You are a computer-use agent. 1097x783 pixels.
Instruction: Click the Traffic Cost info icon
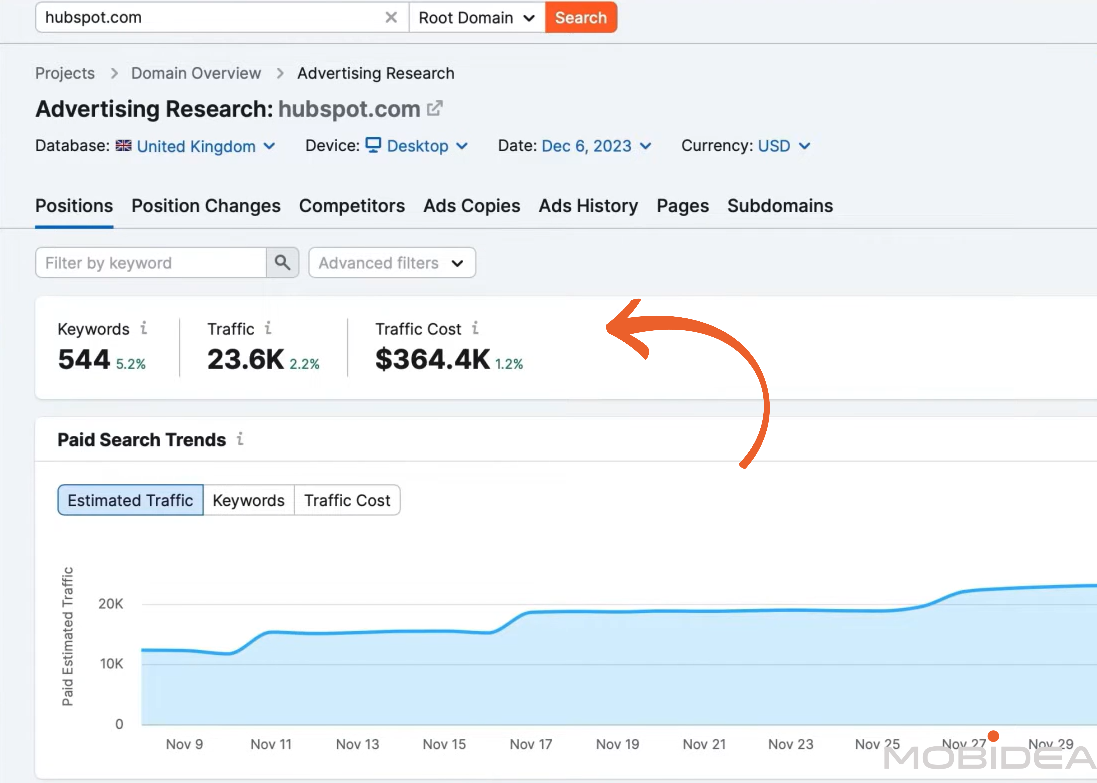pos(475,328)
